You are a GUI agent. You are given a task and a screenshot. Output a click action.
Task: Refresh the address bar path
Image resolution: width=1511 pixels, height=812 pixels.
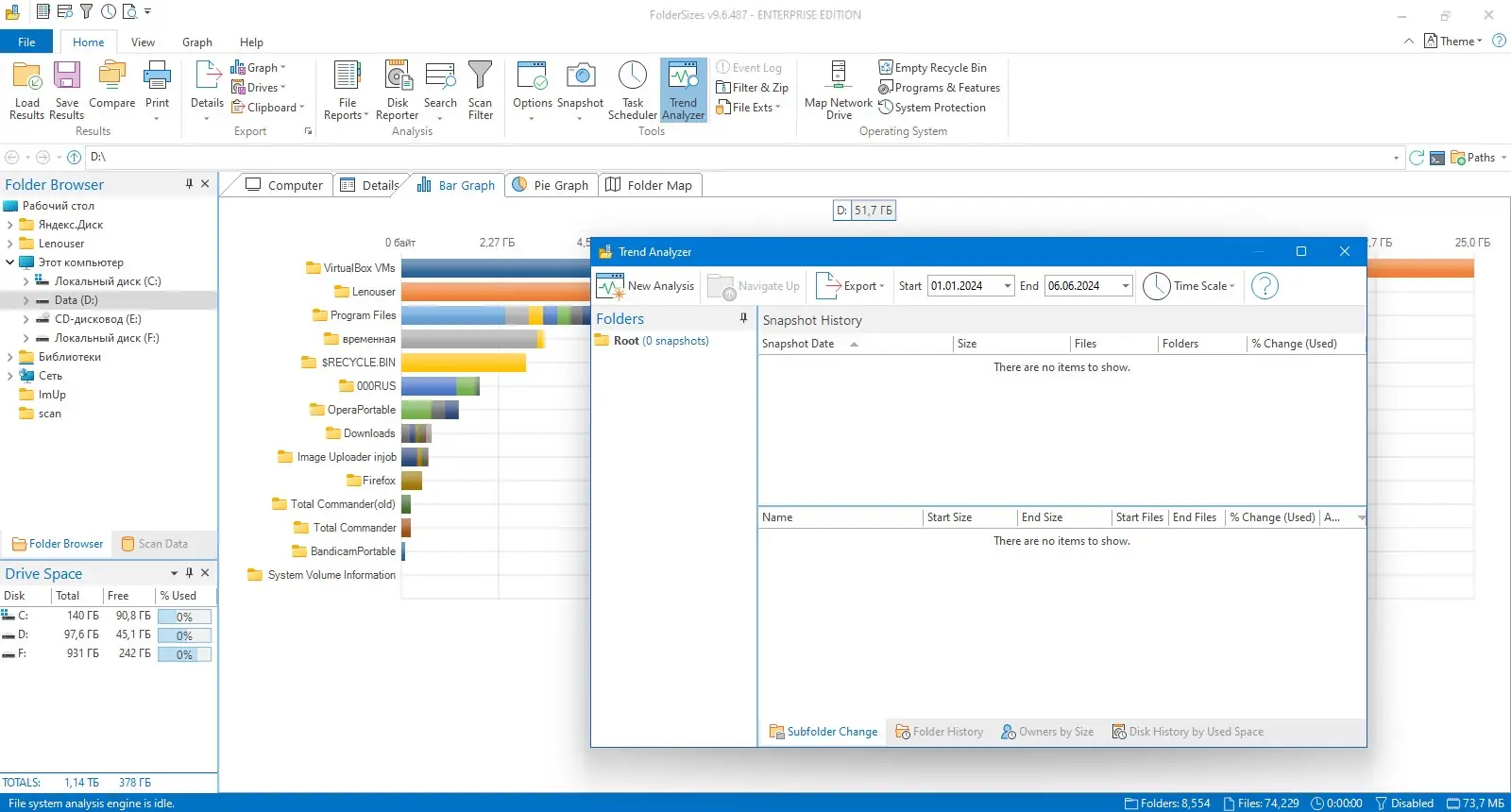(1417, 158)
